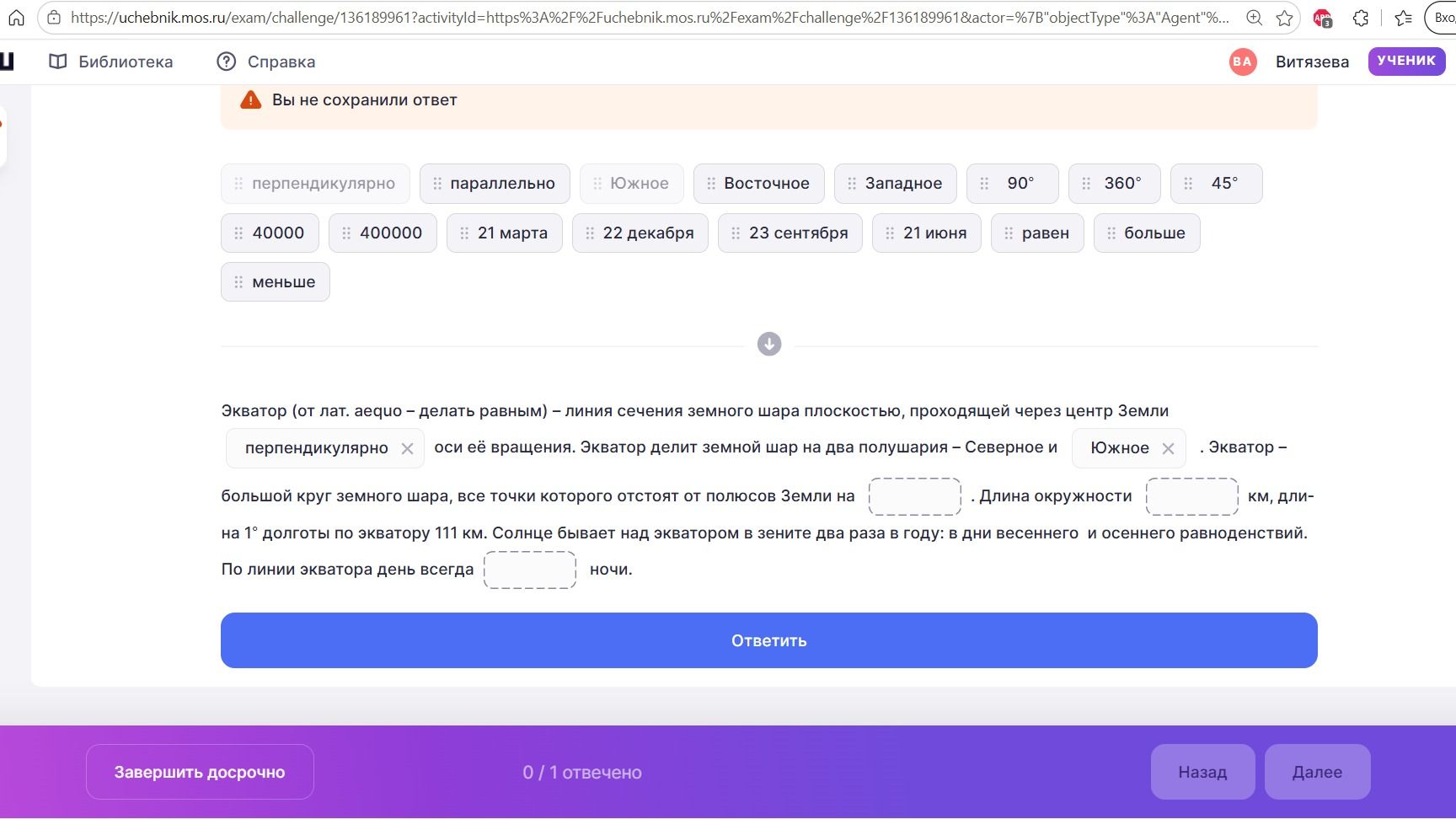Select the 40000 answer chip
This screenshot has height=819, width=1456.
tap(270, 233)
